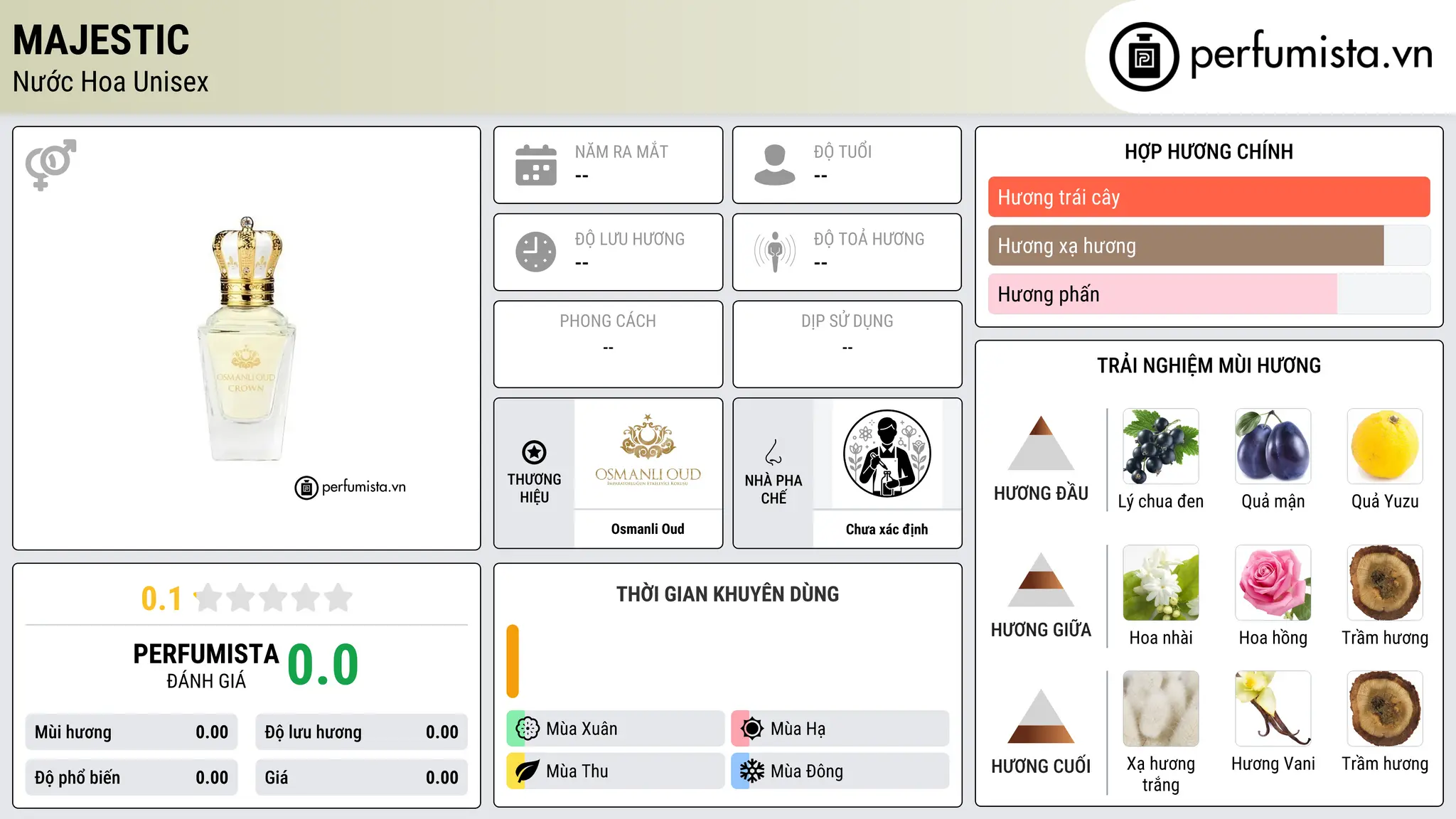This screenshot has width=1456, height=819.
Task: Open the Hoa hồng note image
Action: coord(1273,583)
